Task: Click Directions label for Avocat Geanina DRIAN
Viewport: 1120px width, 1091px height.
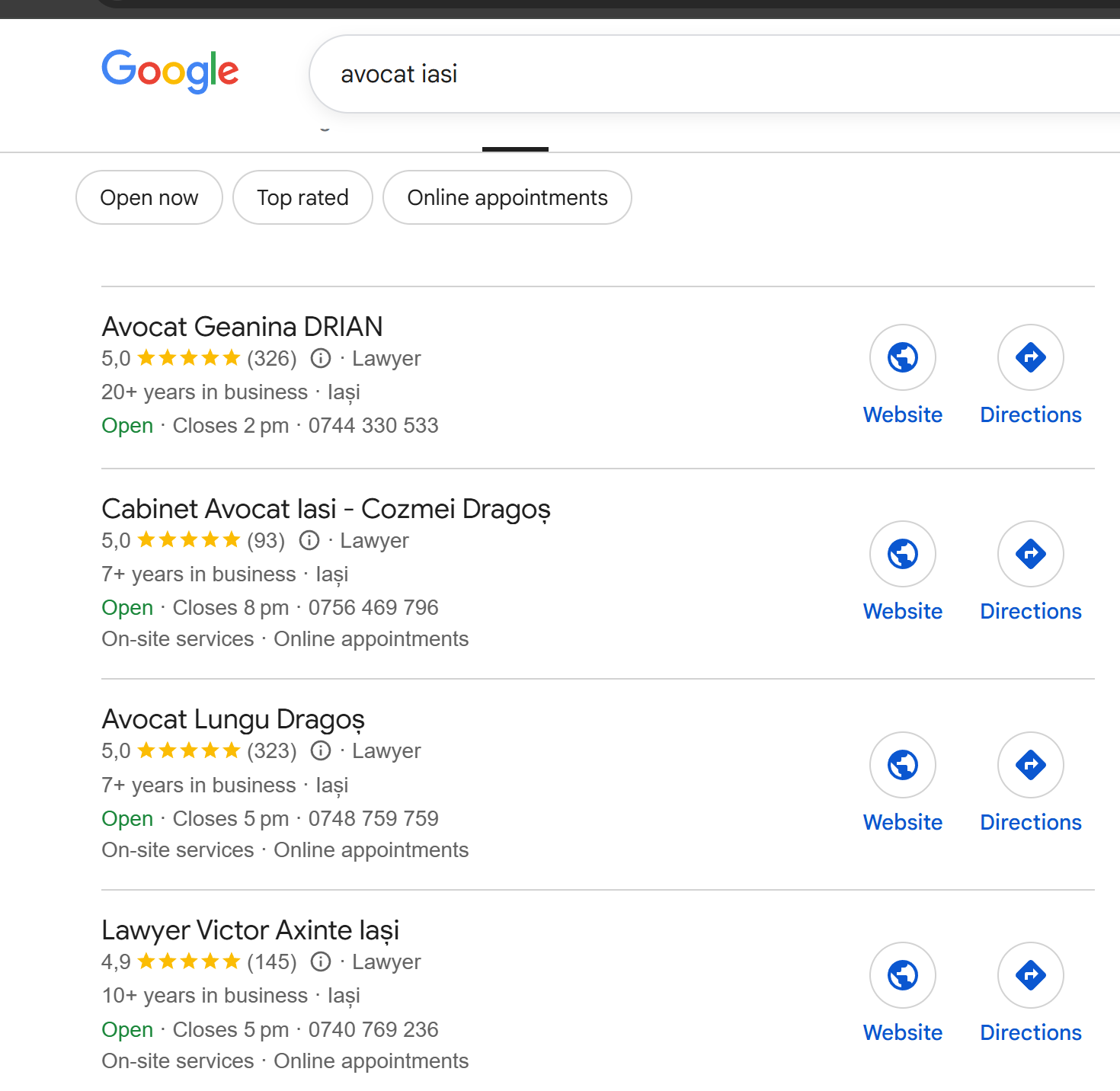Action: tap(1031, 414)
